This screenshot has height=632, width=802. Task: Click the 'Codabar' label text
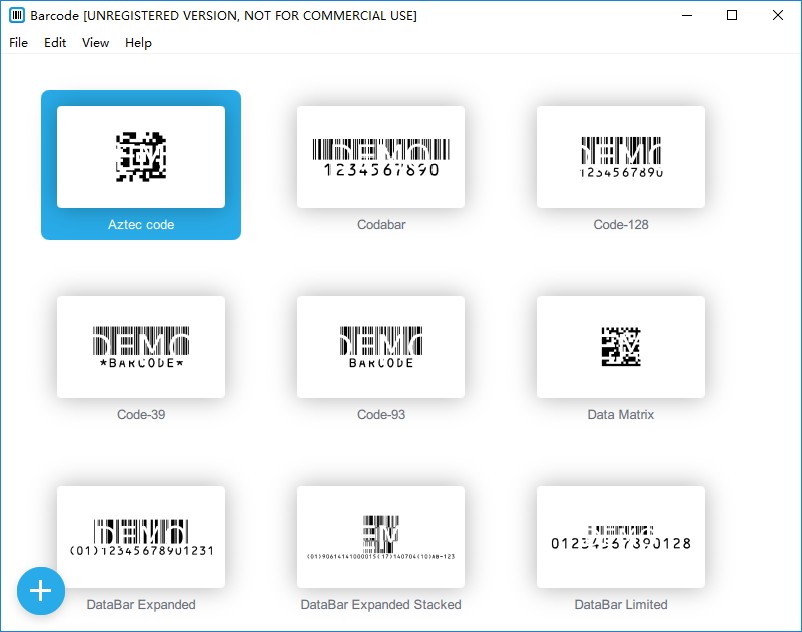pyautogui.click(x=381, y=224)
